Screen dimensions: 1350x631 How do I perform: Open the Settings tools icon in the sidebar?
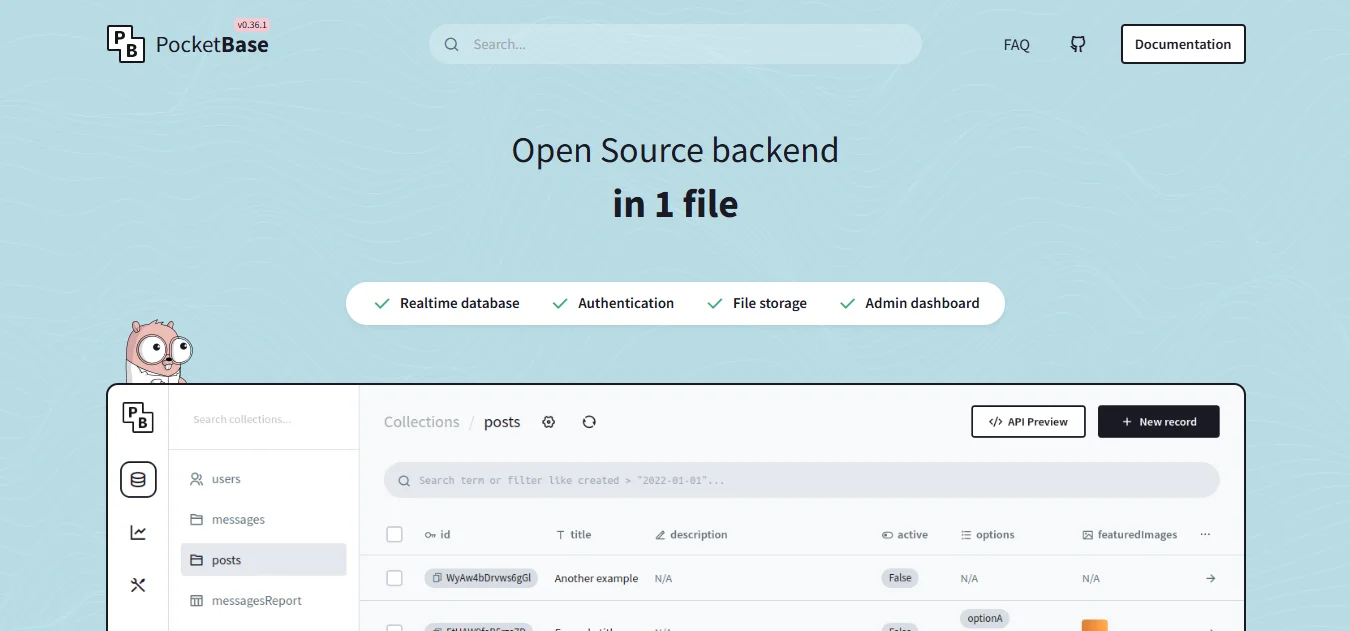(138, 585)
